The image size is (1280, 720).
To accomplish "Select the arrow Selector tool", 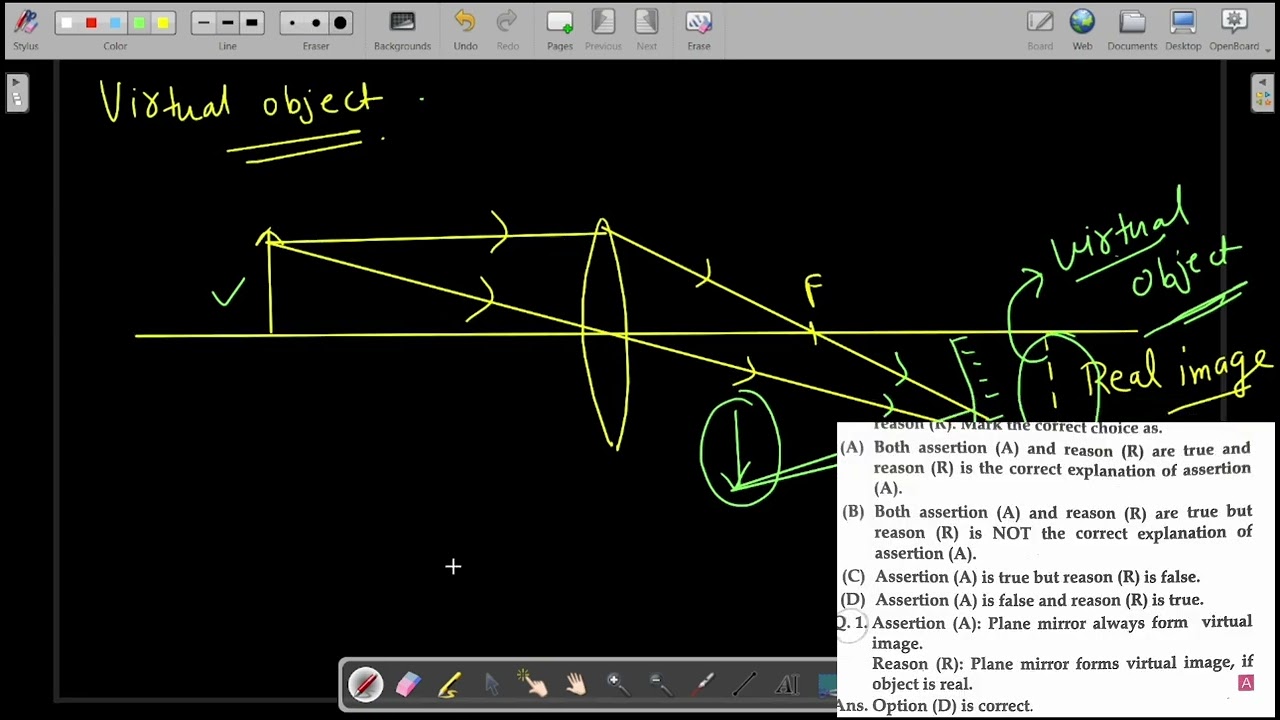I will click(x=491, y=684).
